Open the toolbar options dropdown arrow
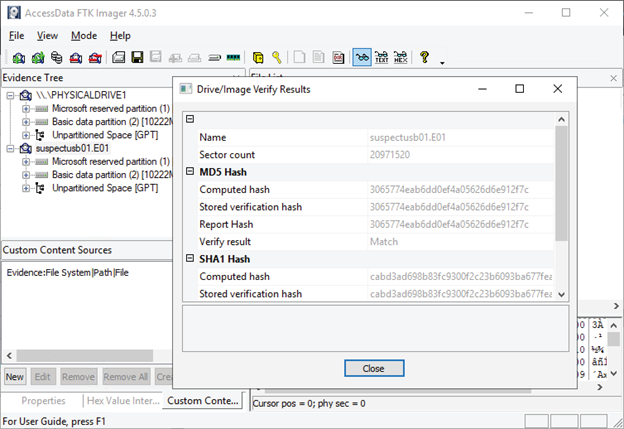The width and height of the screenshot is (624, 429). pos(442,63)
